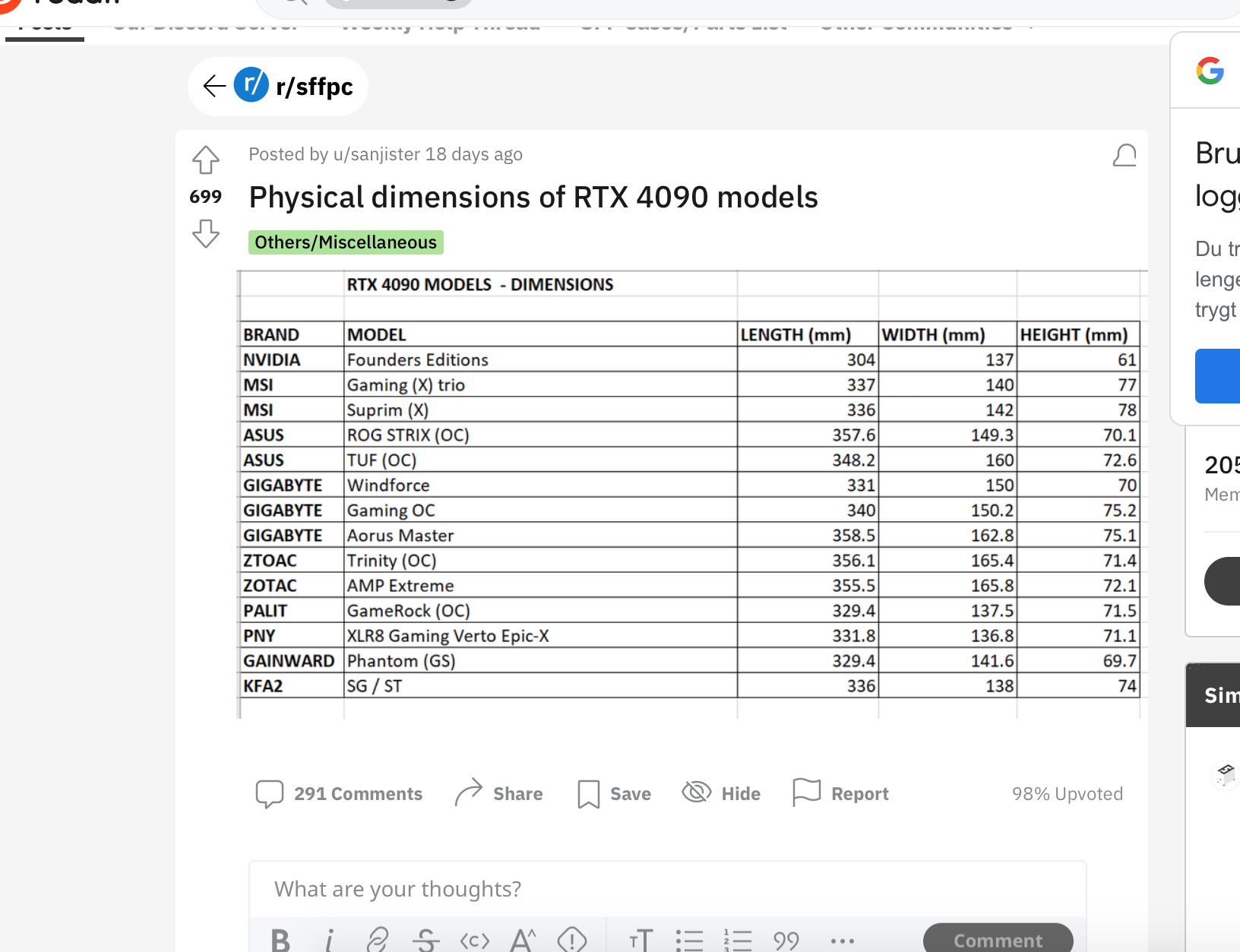The image size is (1240, 952).
Task: Expand more formatting options ellipsis
Action: (x=843, y=941)
